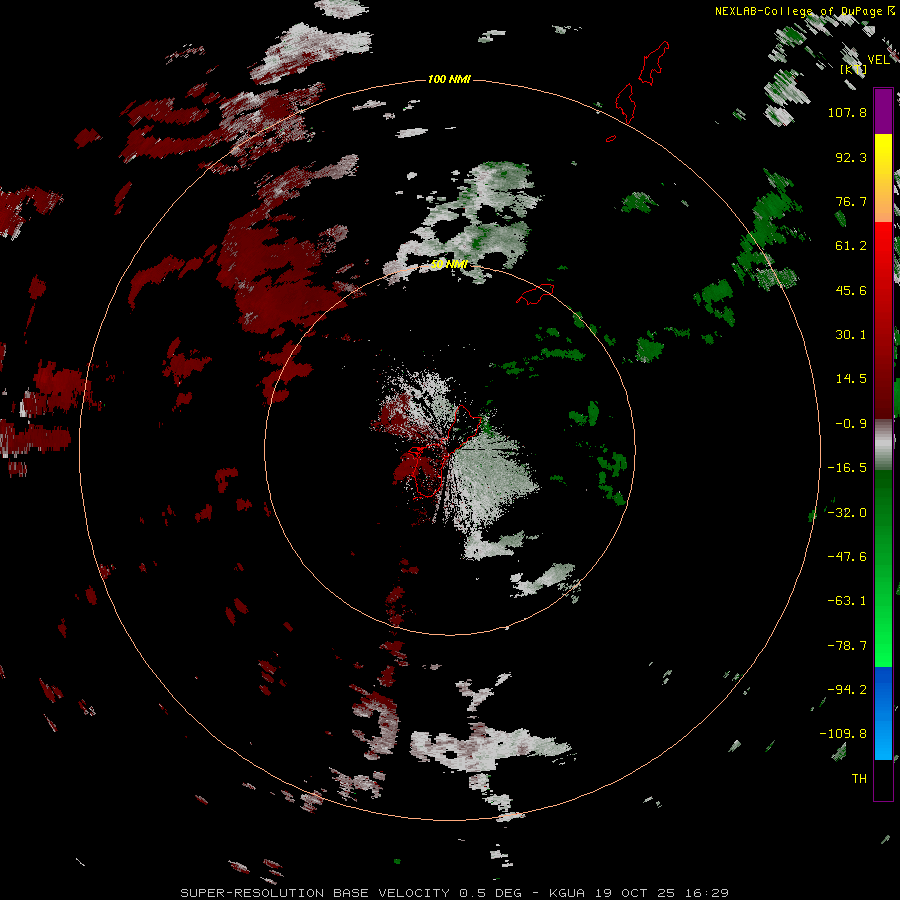900x900 pixels.
Task: Click the 50 NMI range ring label
Action: click(449, 264)
